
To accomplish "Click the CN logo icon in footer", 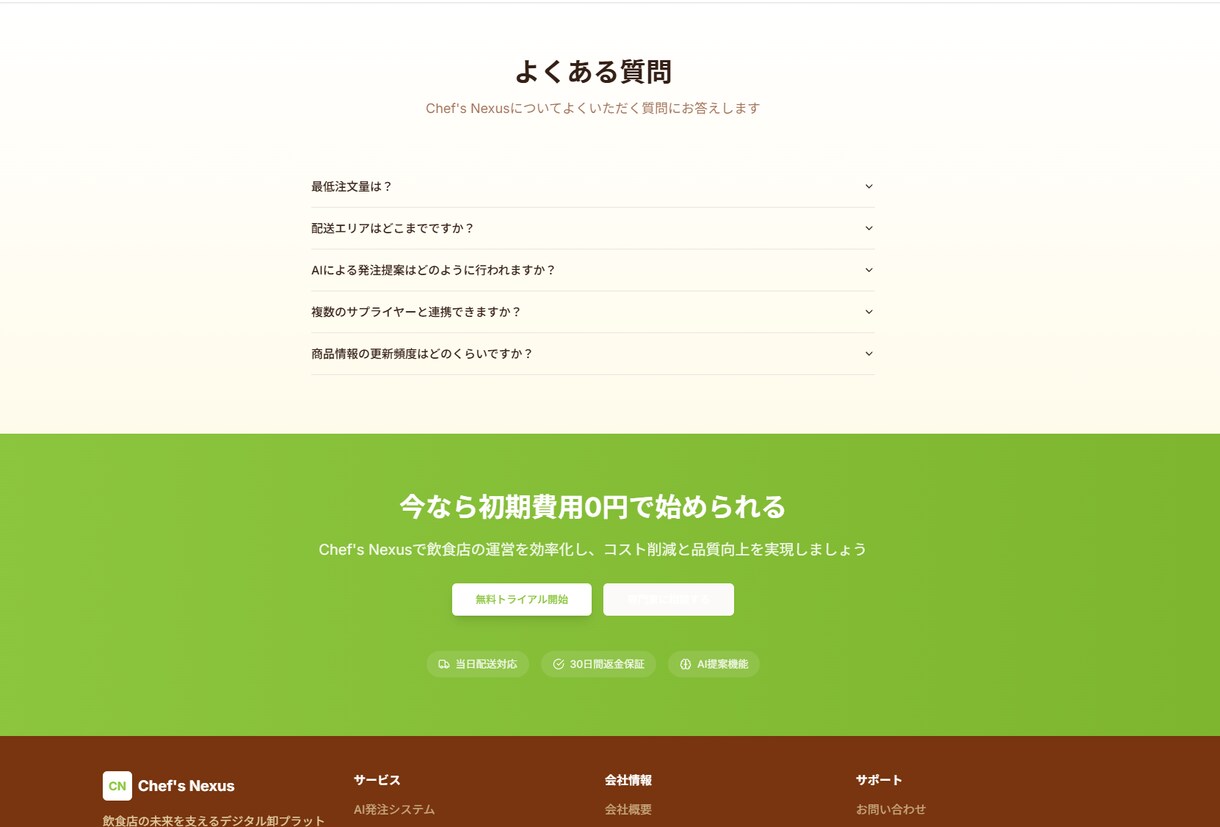I will coord(117,786).
